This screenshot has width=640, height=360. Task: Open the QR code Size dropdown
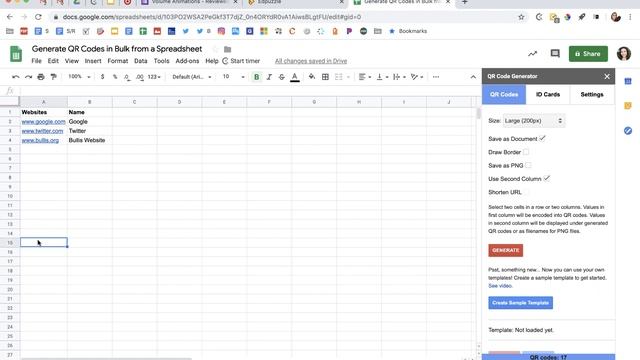534,121
